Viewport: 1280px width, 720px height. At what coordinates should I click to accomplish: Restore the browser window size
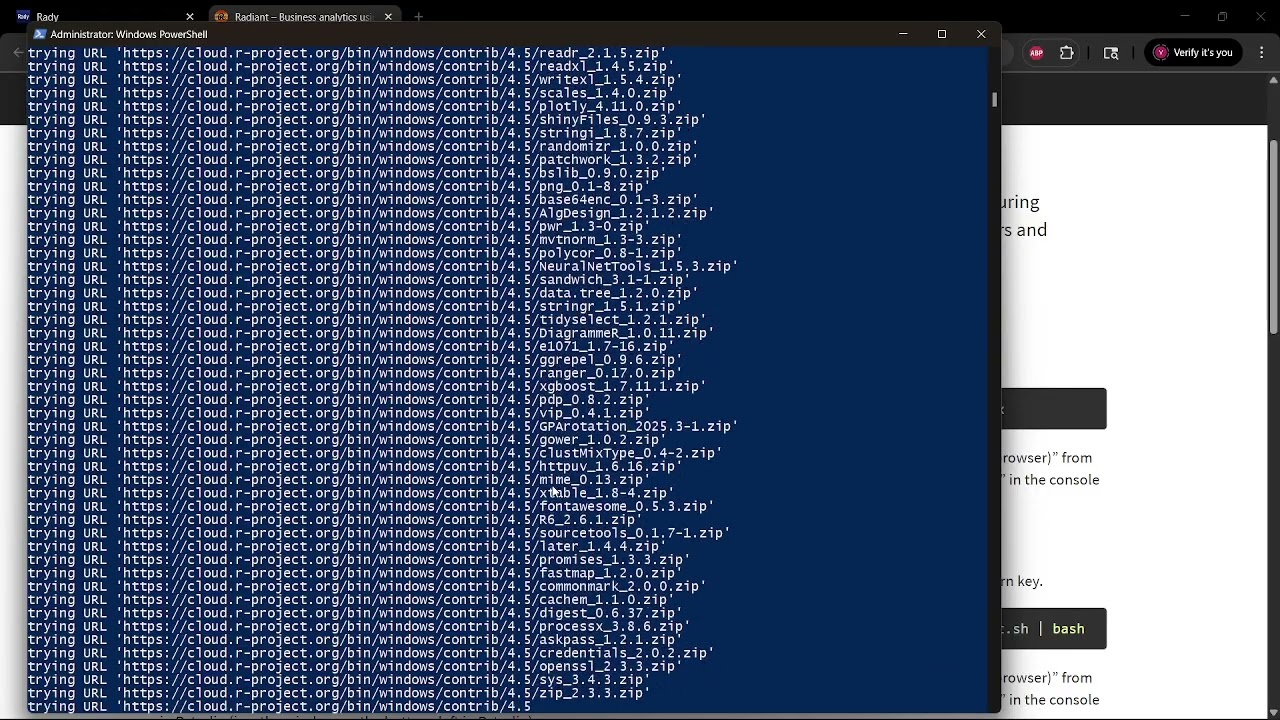coord(1222,17)
